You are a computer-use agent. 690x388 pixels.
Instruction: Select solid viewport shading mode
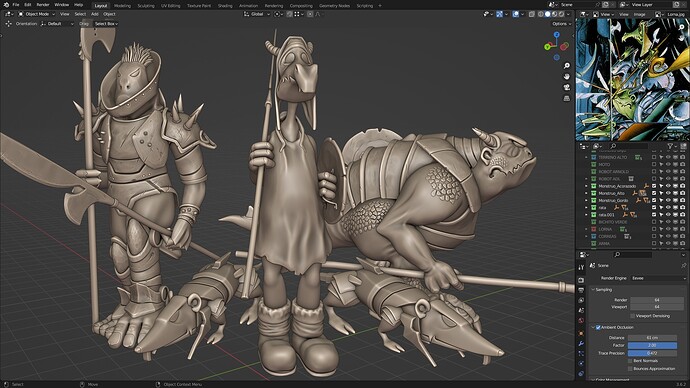click(x=547, y=14)
